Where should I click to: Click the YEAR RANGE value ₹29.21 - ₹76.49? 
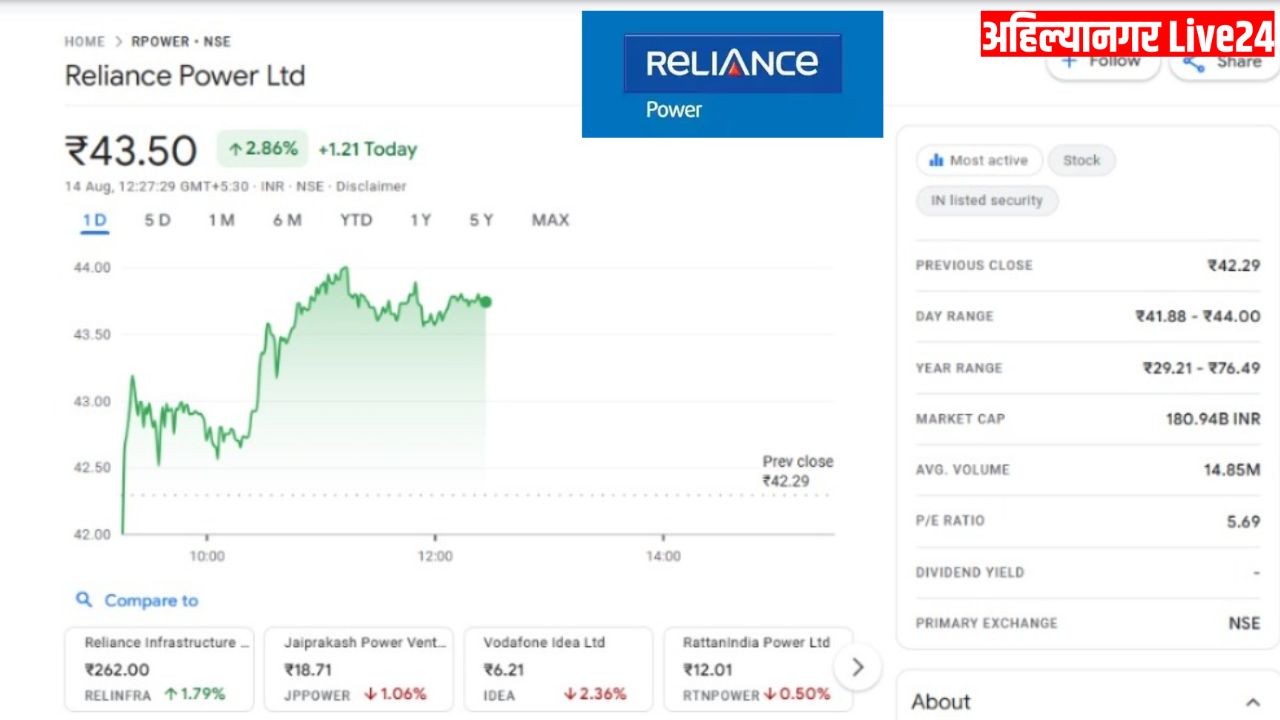click(x=1202, y=368)
